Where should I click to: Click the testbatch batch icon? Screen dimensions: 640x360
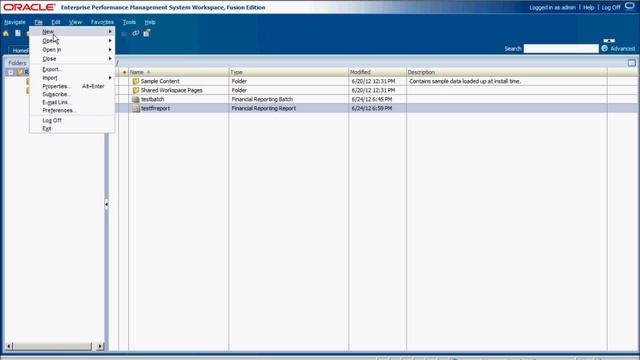click(136, 99)
